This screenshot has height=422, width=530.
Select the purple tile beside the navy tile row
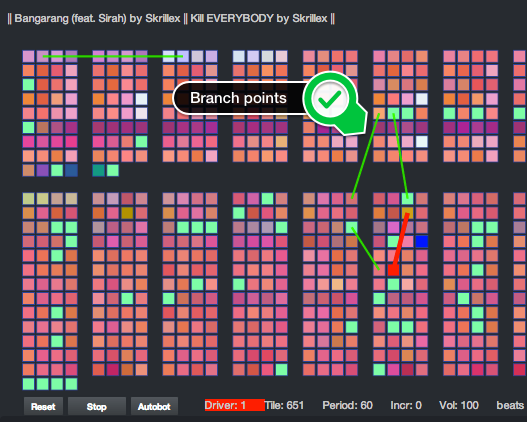click(43, 170)
